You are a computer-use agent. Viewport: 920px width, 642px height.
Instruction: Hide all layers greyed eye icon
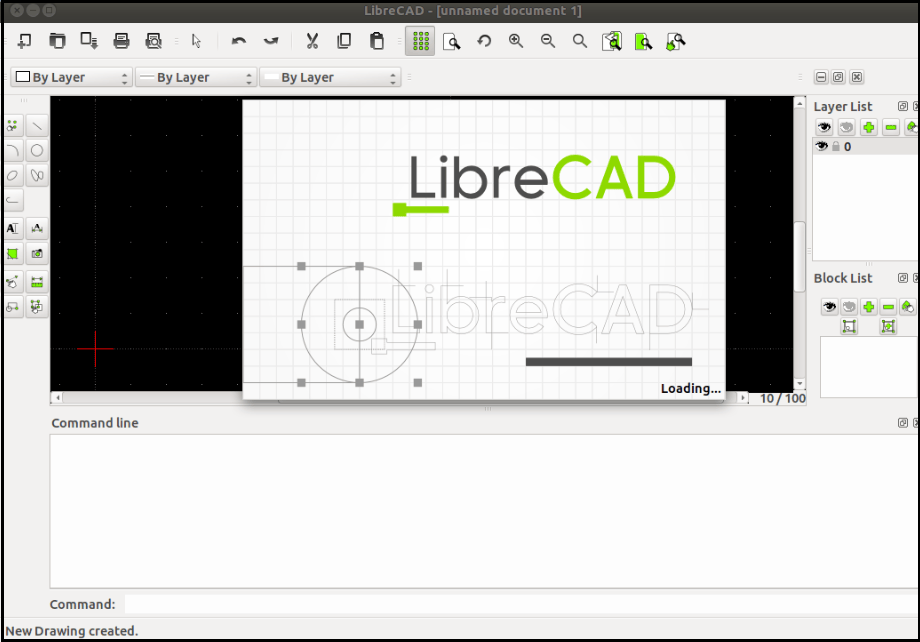point(847,127)
